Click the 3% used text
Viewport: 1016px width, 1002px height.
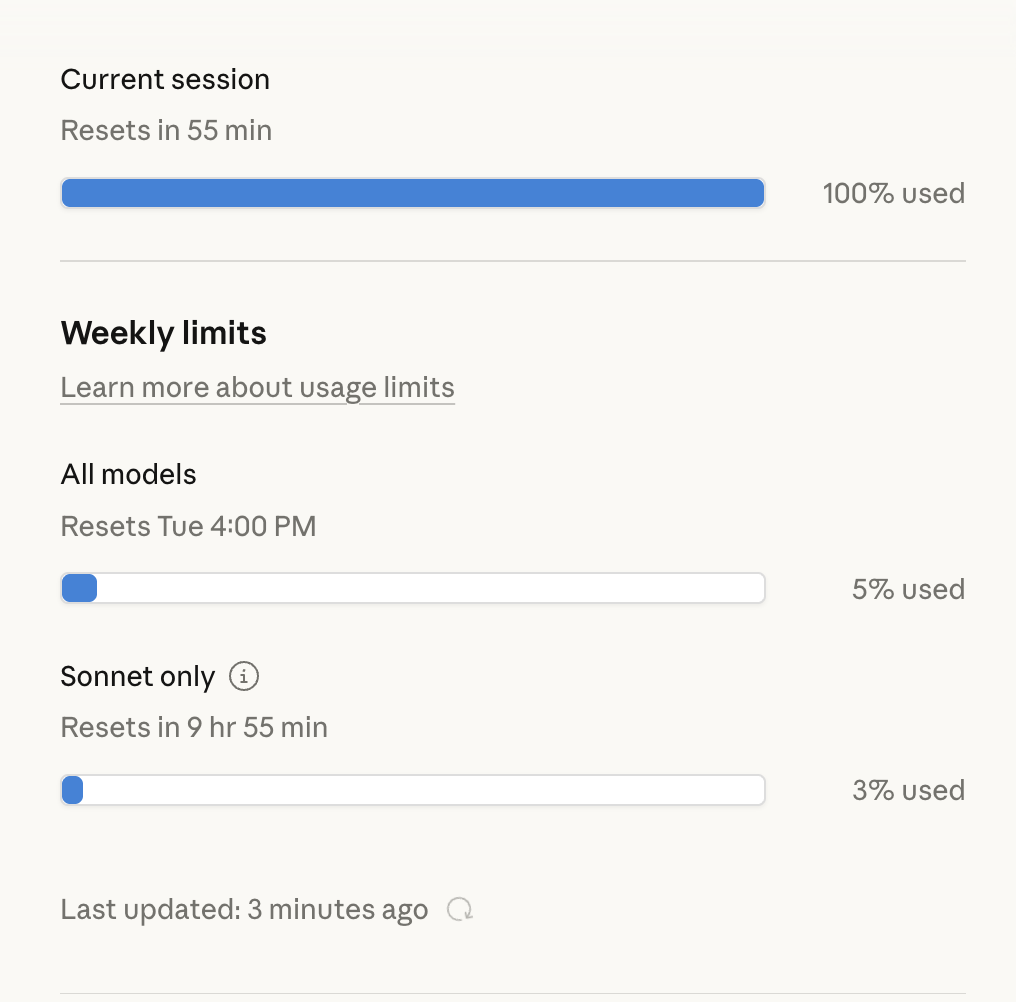coord(908,790)
